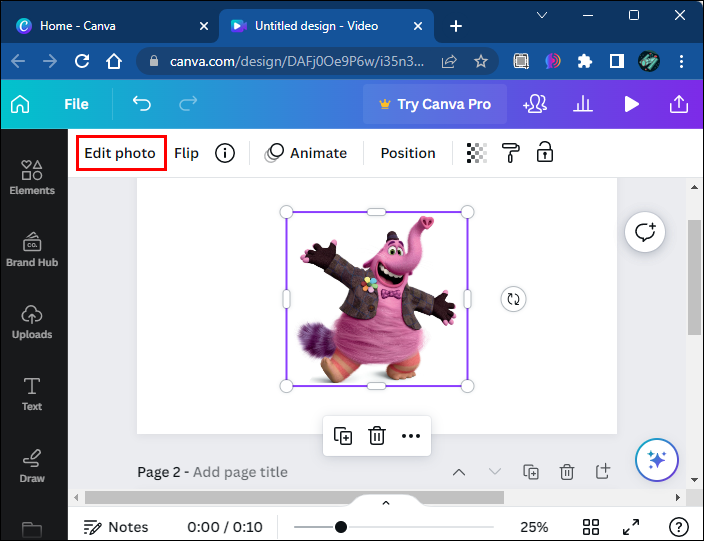Image resolution: width=704 pixels, height=541 pixels.
Task: Click the Canva home icon
Action: click(x=20, y=104)
